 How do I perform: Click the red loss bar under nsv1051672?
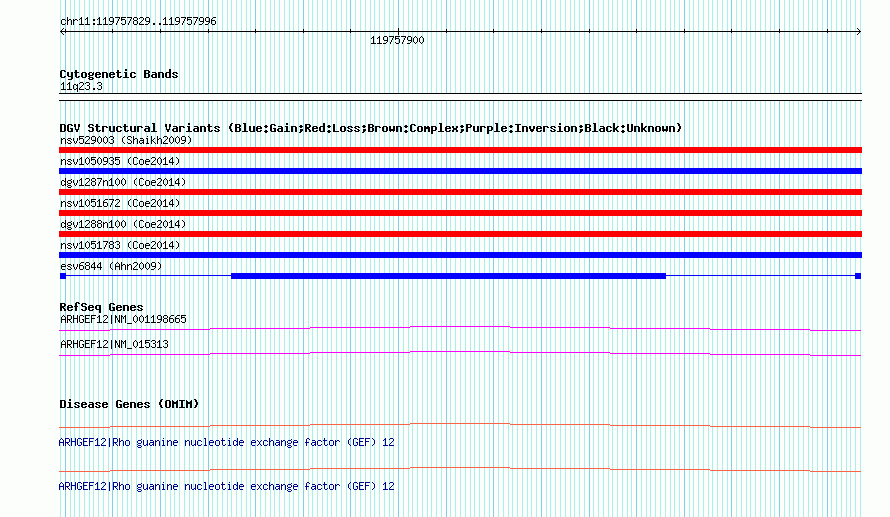(460, 213)
